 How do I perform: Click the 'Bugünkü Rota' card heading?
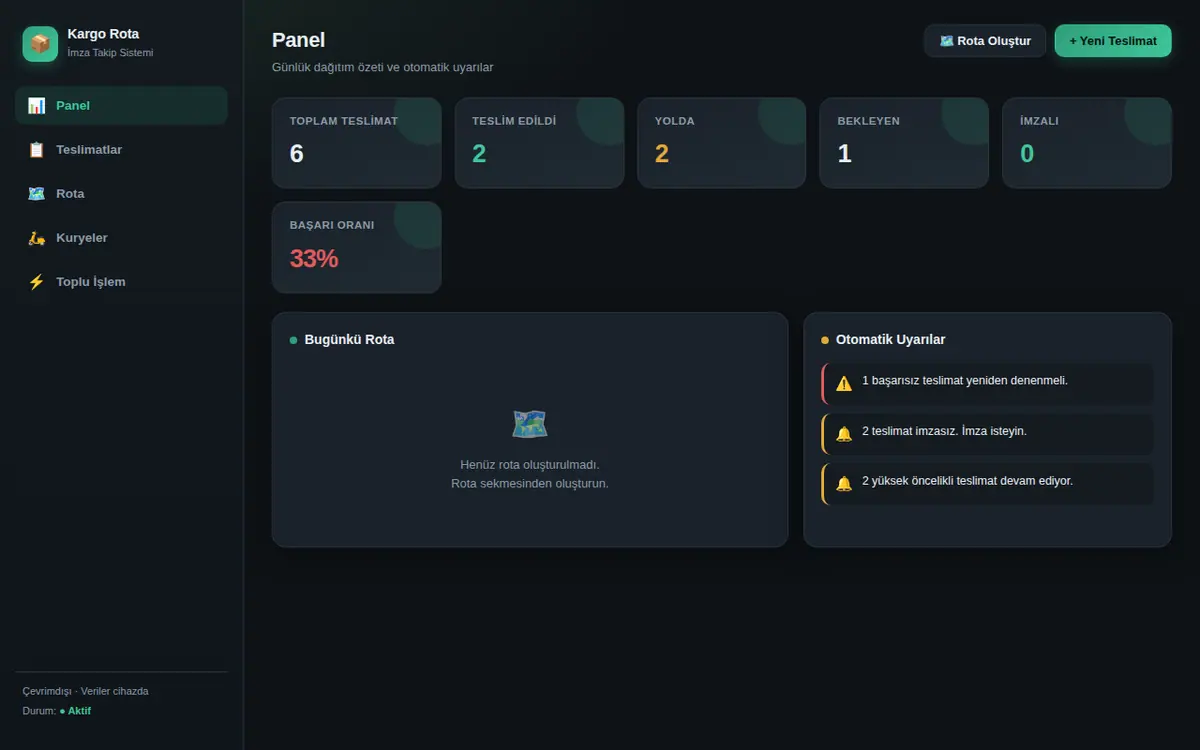click(x=349, y=340)
